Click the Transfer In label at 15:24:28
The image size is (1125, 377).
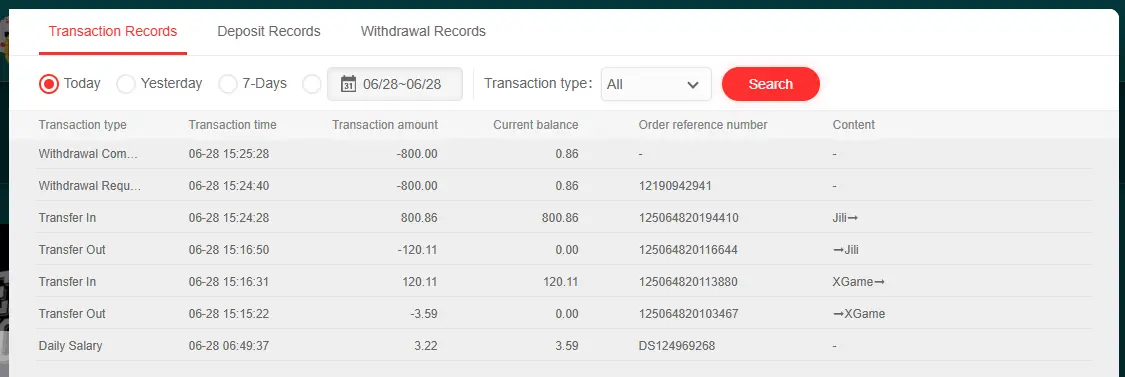[x=67, y=218]
